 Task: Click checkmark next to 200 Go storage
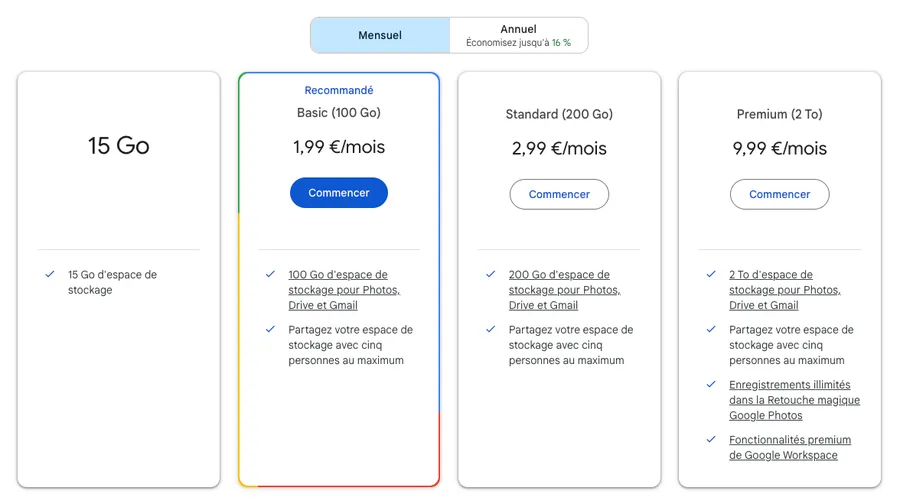pos(490,274)
